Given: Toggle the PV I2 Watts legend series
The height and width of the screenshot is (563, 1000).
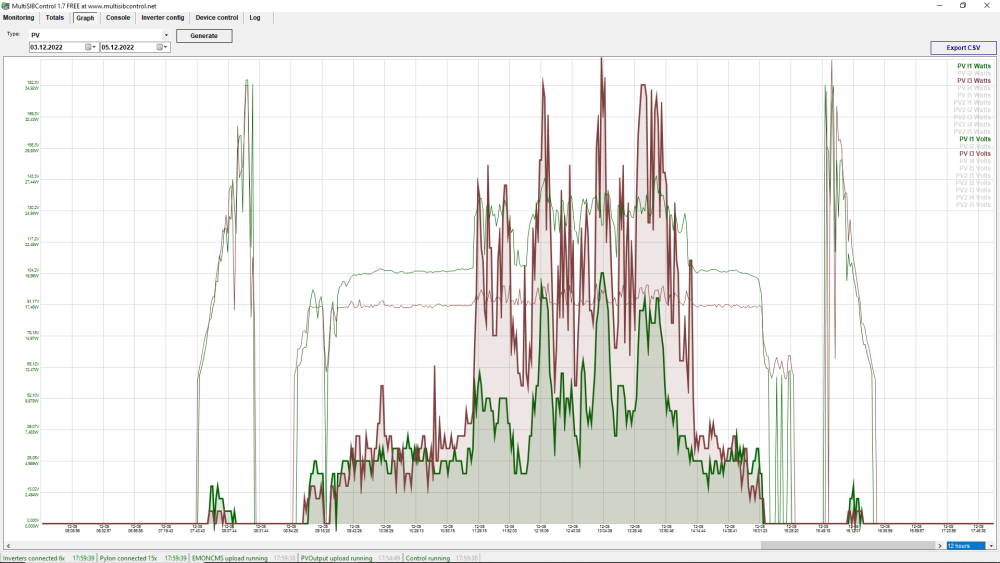Looking at the screenshot, I should tap(974, 73).
